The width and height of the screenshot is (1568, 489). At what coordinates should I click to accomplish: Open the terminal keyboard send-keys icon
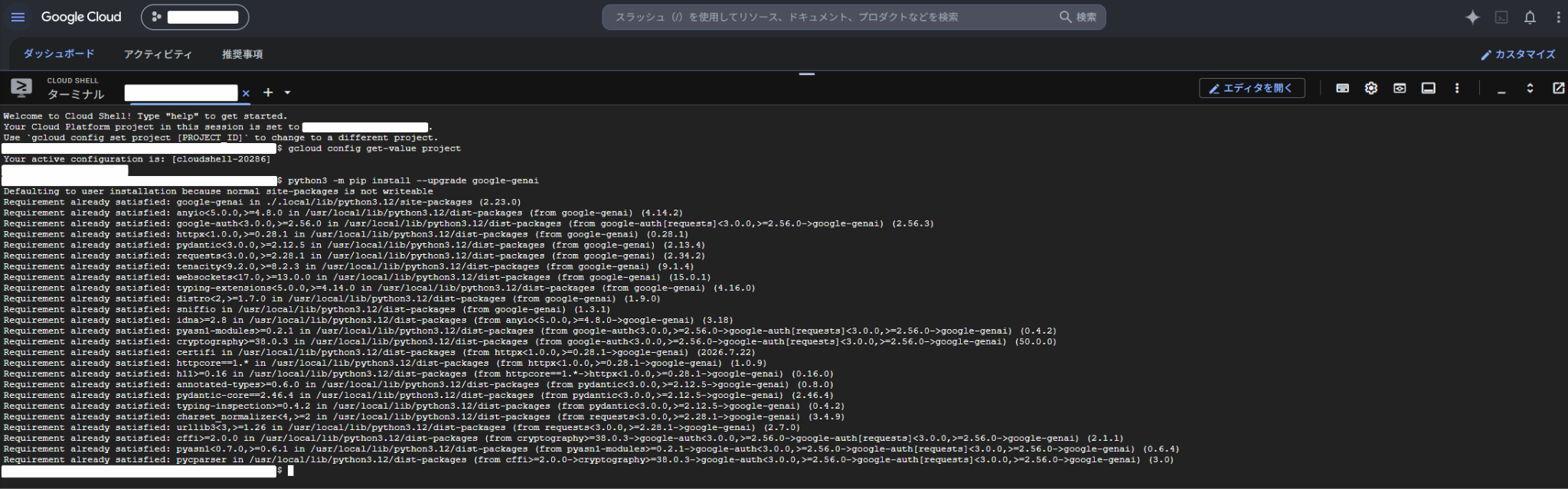pos(1342,88)
